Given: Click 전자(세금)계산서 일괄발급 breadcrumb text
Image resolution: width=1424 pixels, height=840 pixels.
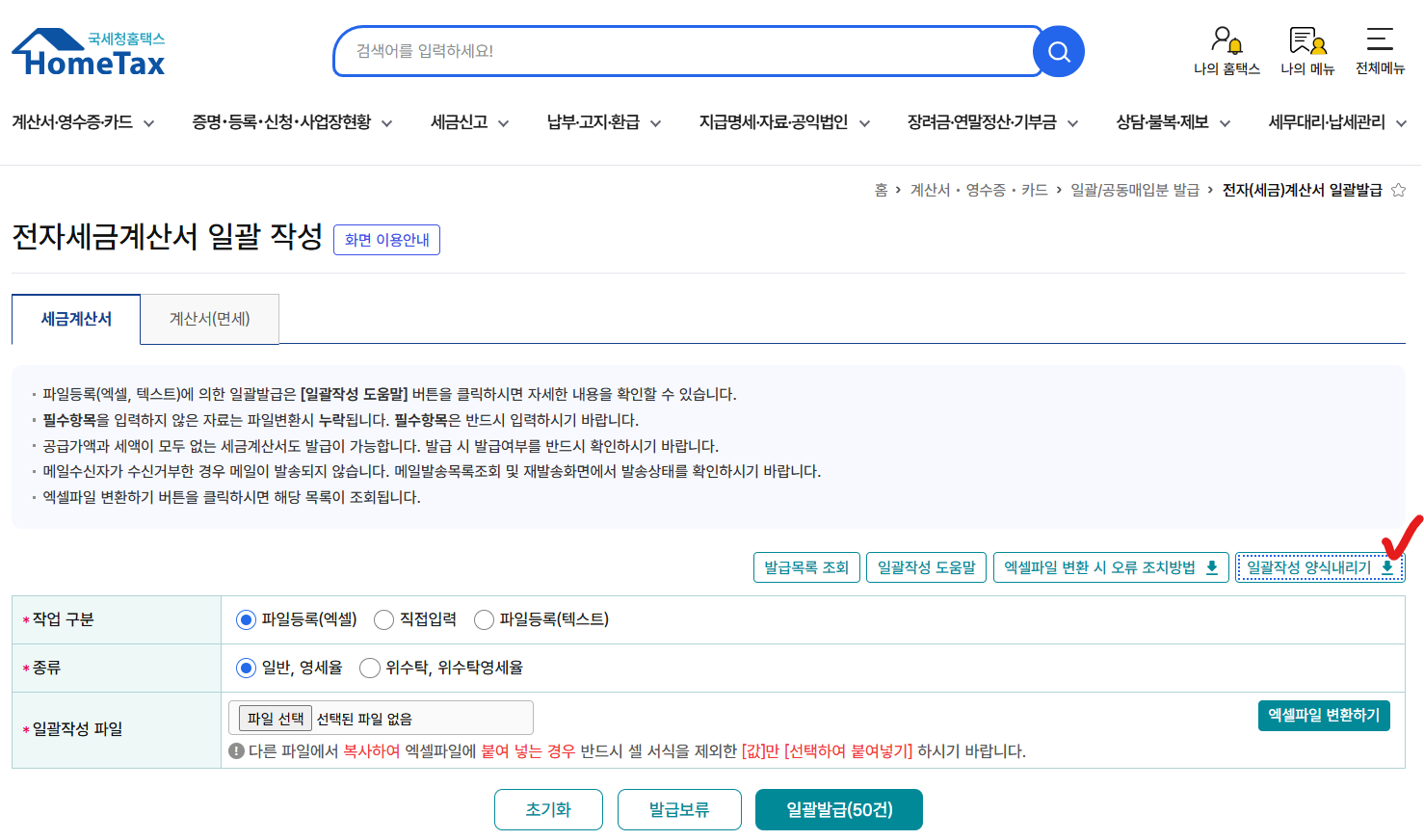Looking at the screenshot, I should (x=1302, y=190).
